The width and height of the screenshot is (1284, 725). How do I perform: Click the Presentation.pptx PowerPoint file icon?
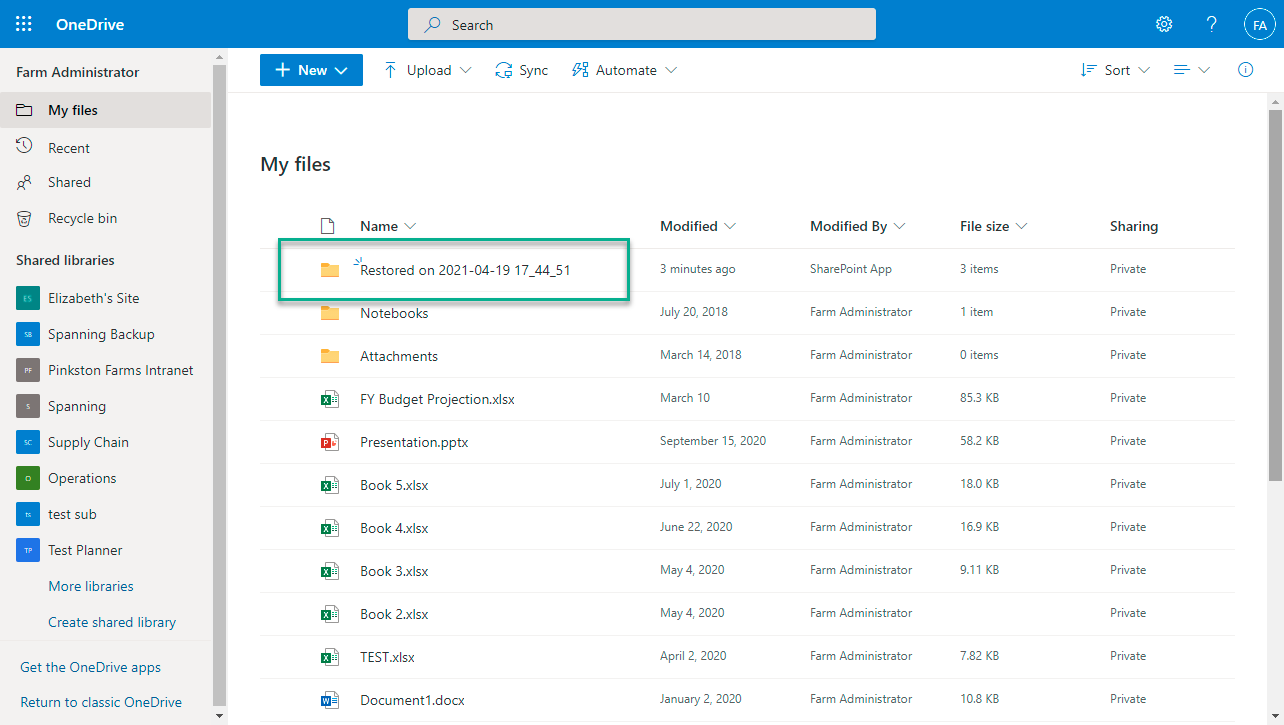coord(326,442)
